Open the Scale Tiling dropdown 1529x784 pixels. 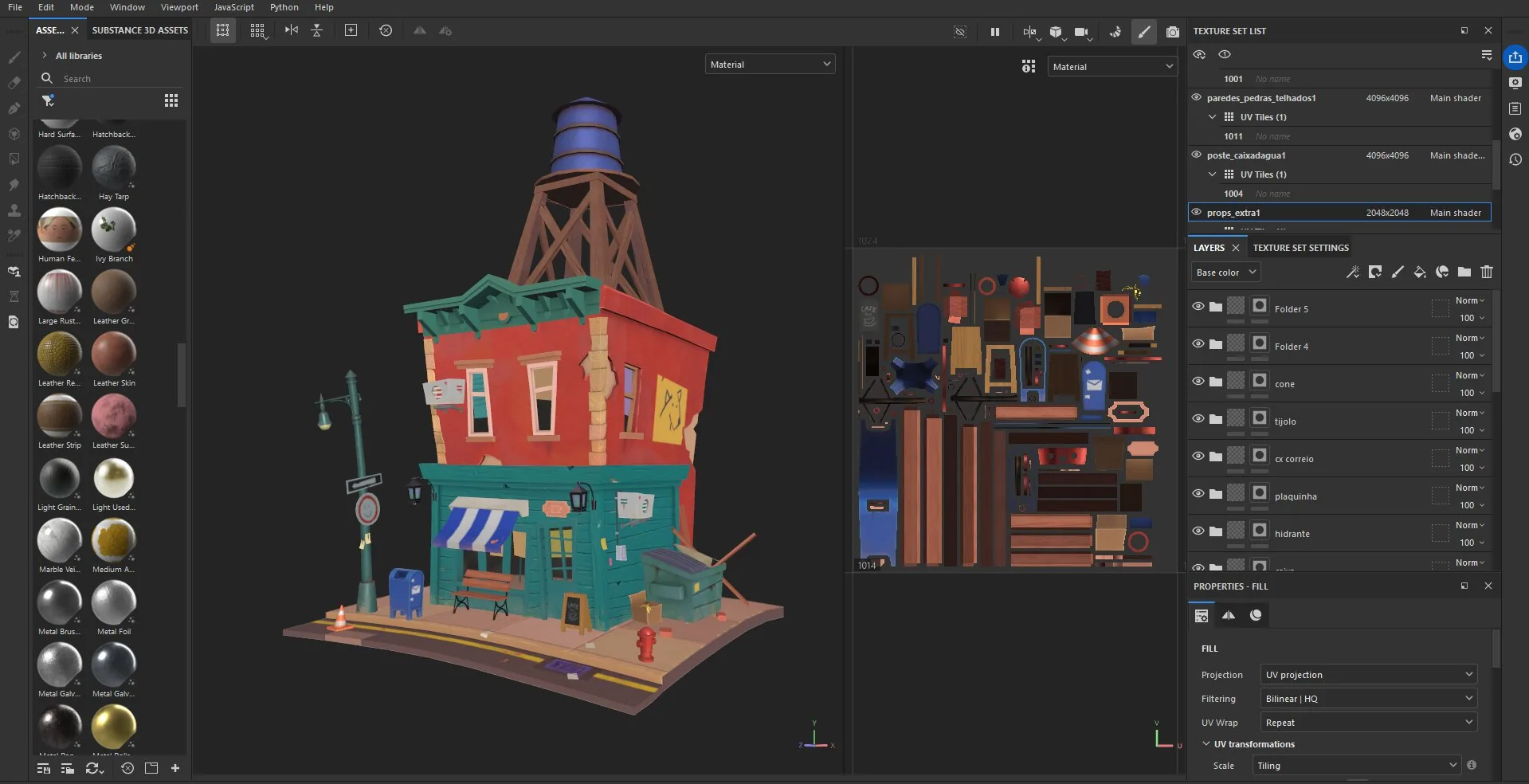click(1356, 765)
